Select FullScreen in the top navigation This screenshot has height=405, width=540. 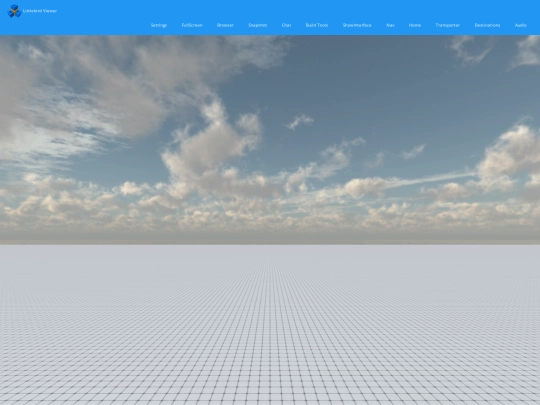(x=192, y=25)
